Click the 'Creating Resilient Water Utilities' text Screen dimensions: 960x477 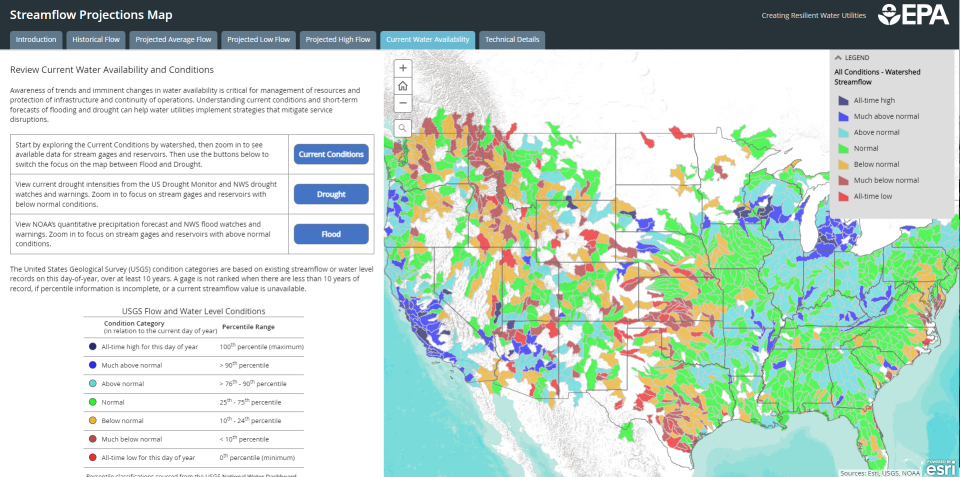click(814, 15)
